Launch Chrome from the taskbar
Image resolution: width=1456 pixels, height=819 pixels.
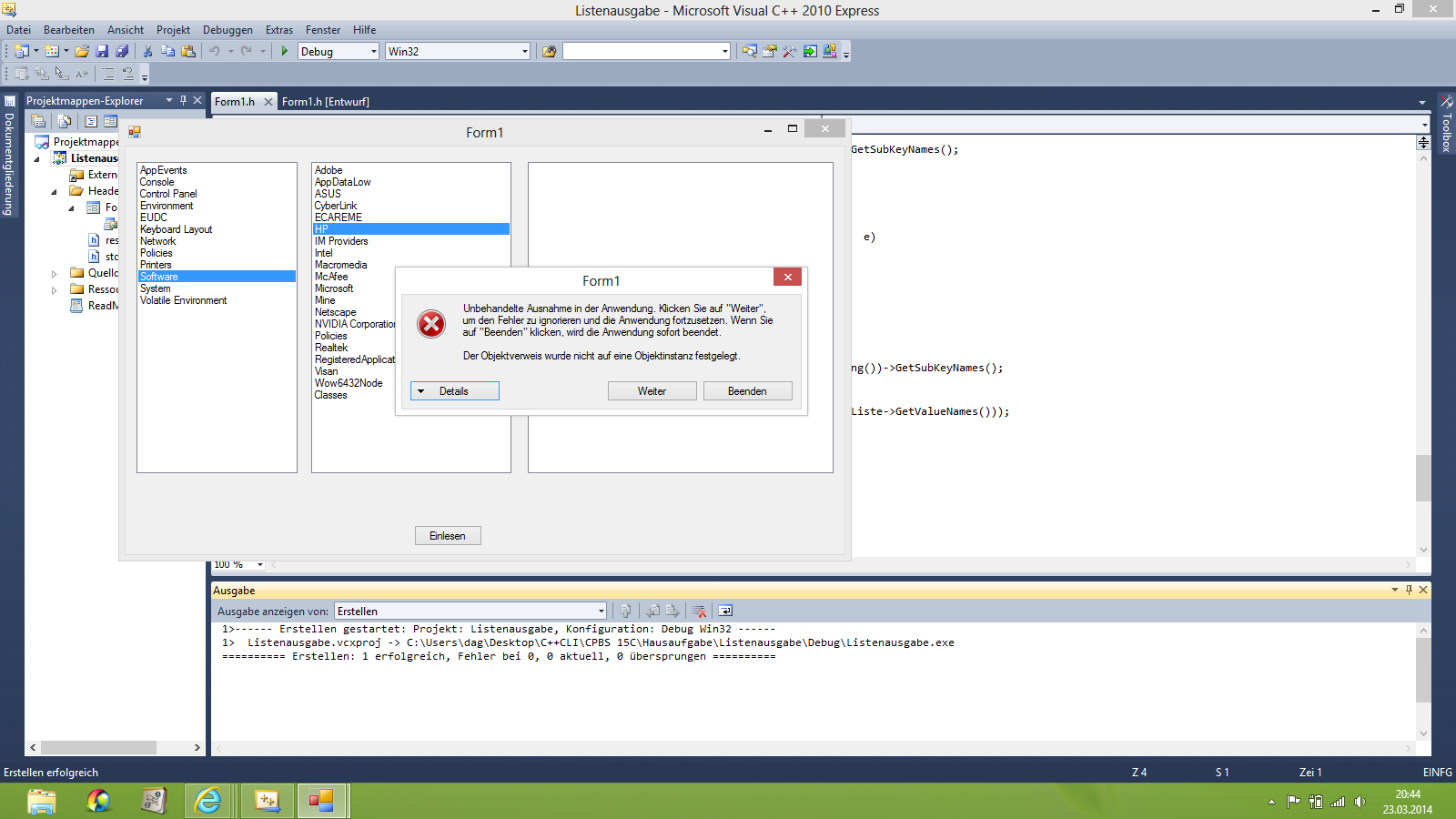point(98,801)
